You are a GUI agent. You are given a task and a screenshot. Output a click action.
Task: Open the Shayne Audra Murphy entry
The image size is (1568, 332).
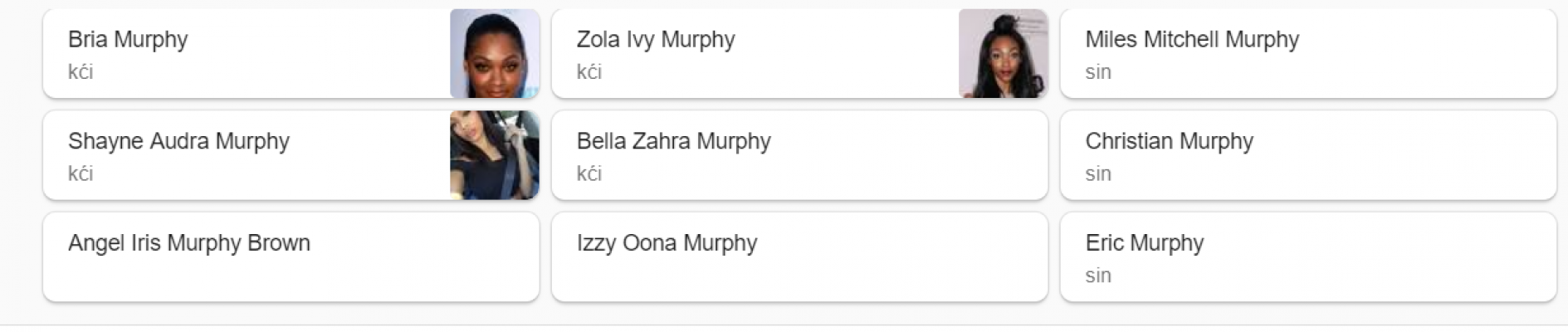click(249, 155)
